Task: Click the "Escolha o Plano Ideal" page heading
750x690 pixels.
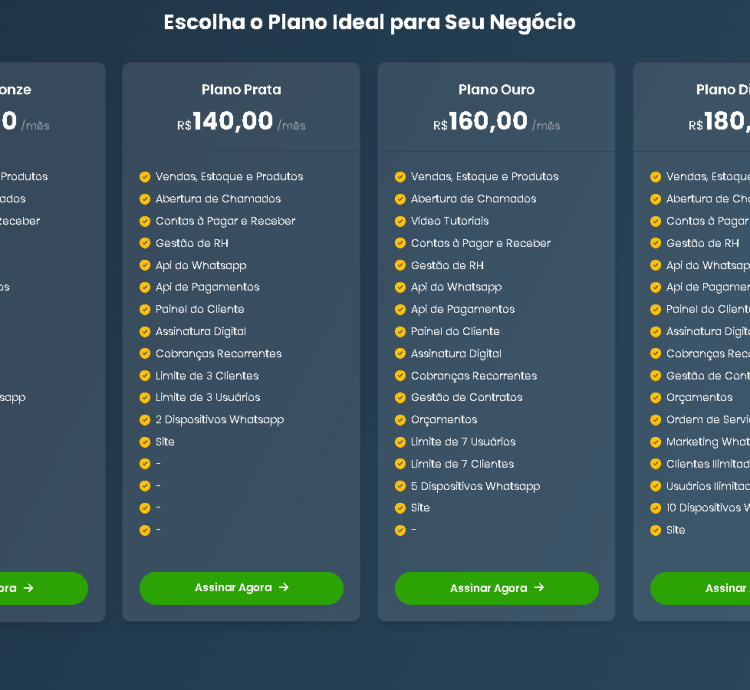Action: click(370, 22)
